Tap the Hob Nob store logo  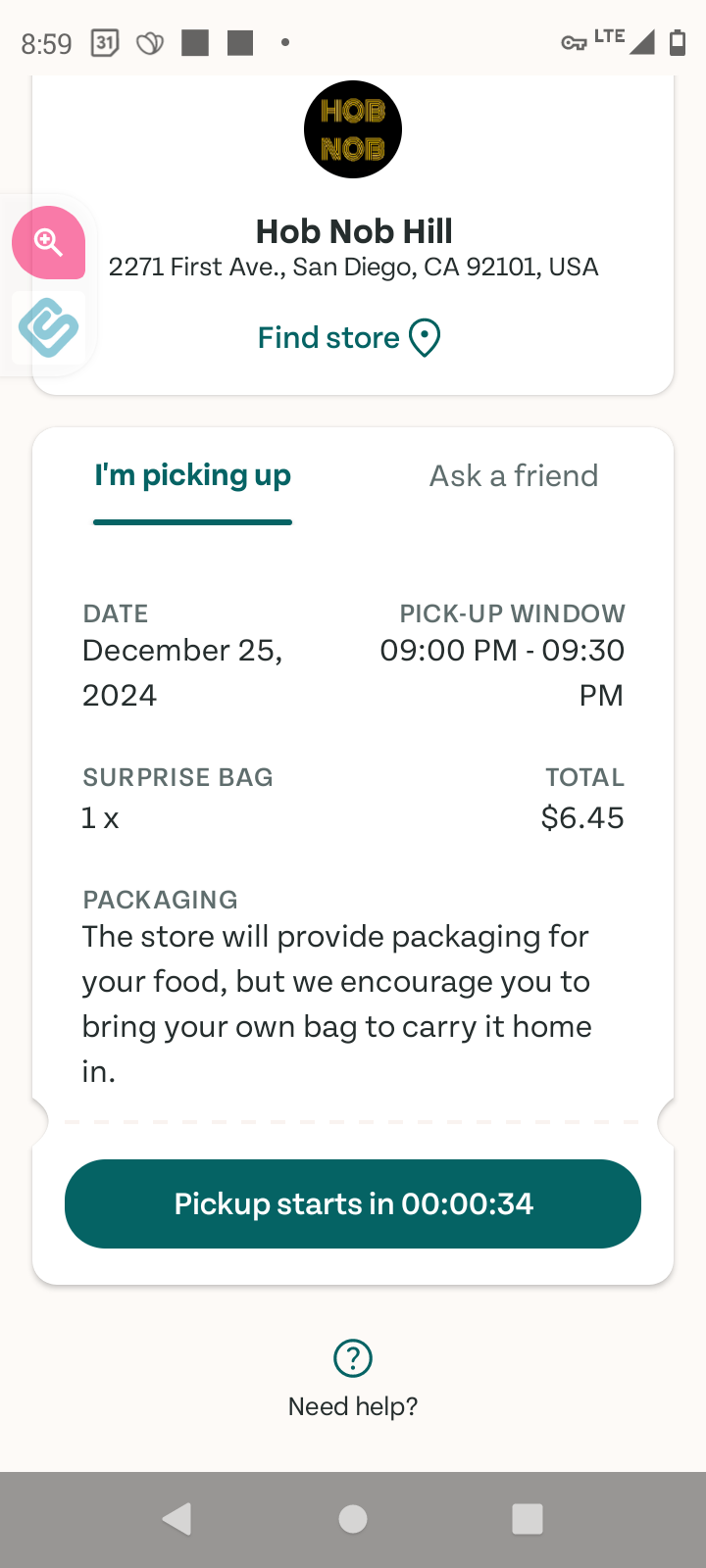coord(353,129)
